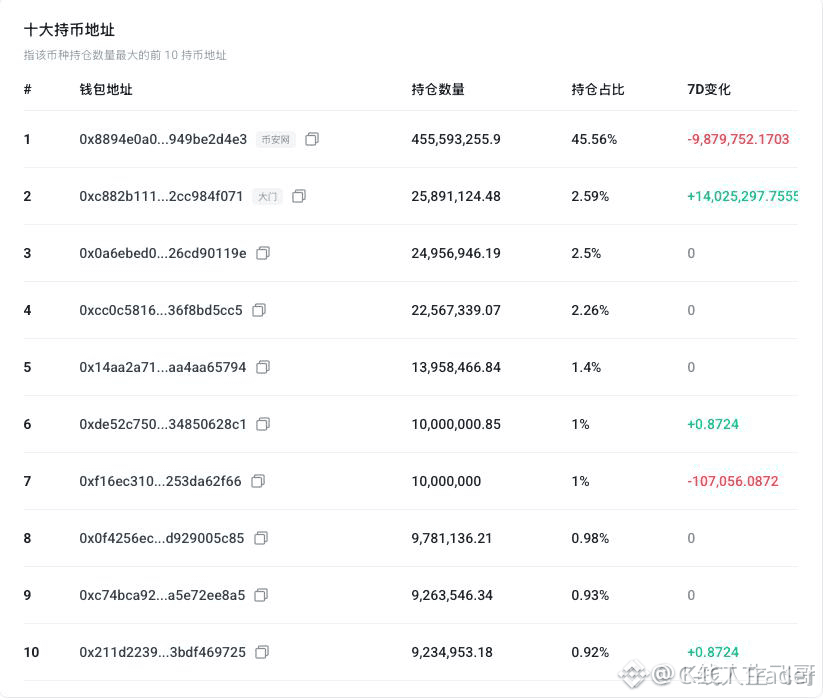The height and width of the screenshot is (700, 823).
Task: Open wallet address 0x8894e0a0...949be2d4e3
Action: coord(163,140)
